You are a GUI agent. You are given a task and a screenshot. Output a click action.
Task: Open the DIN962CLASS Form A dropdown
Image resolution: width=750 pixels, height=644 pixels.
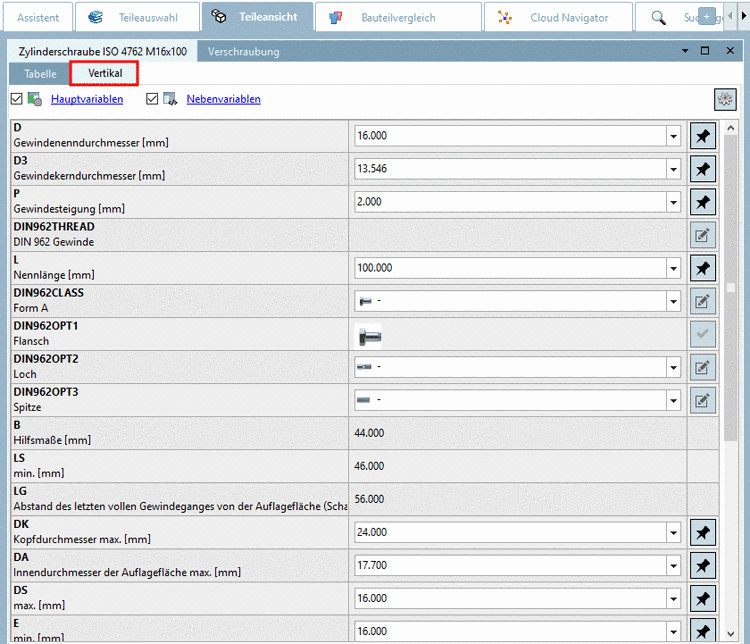coord(673,301)
